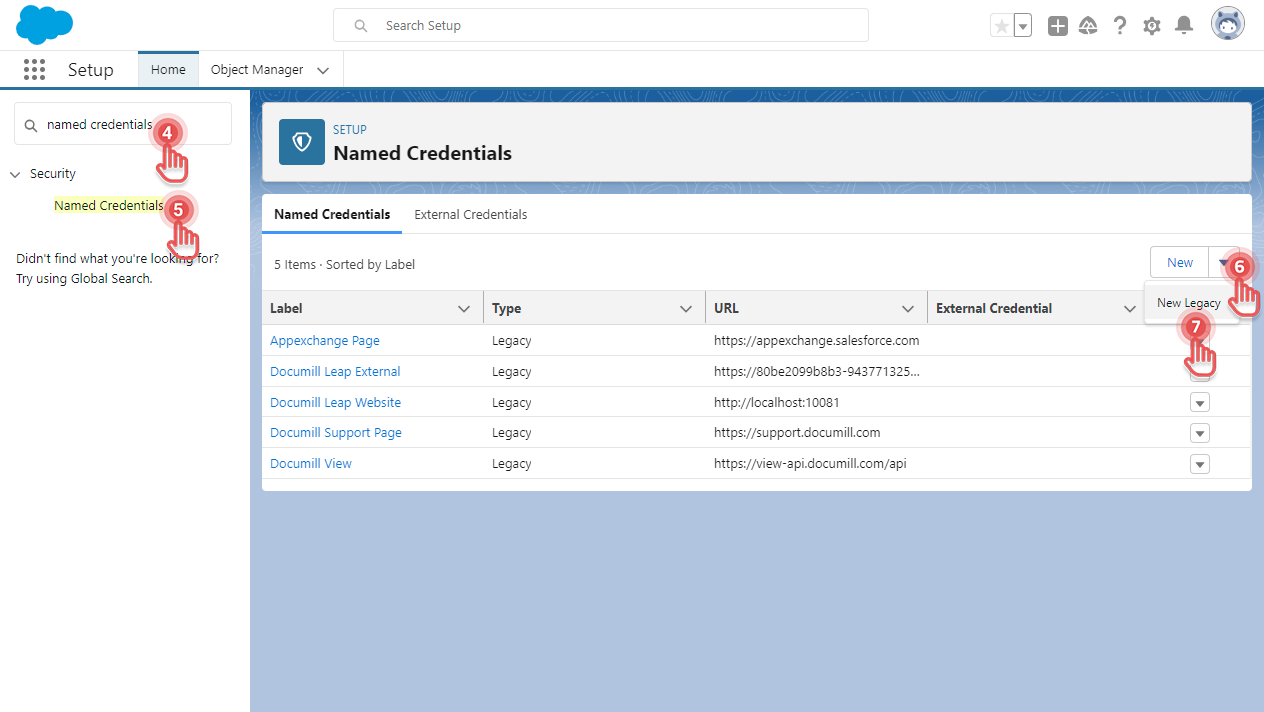Click the Salesforce cloud logo
The image size is (1264, 712).
pyautogui.click(x=45, y=25)
